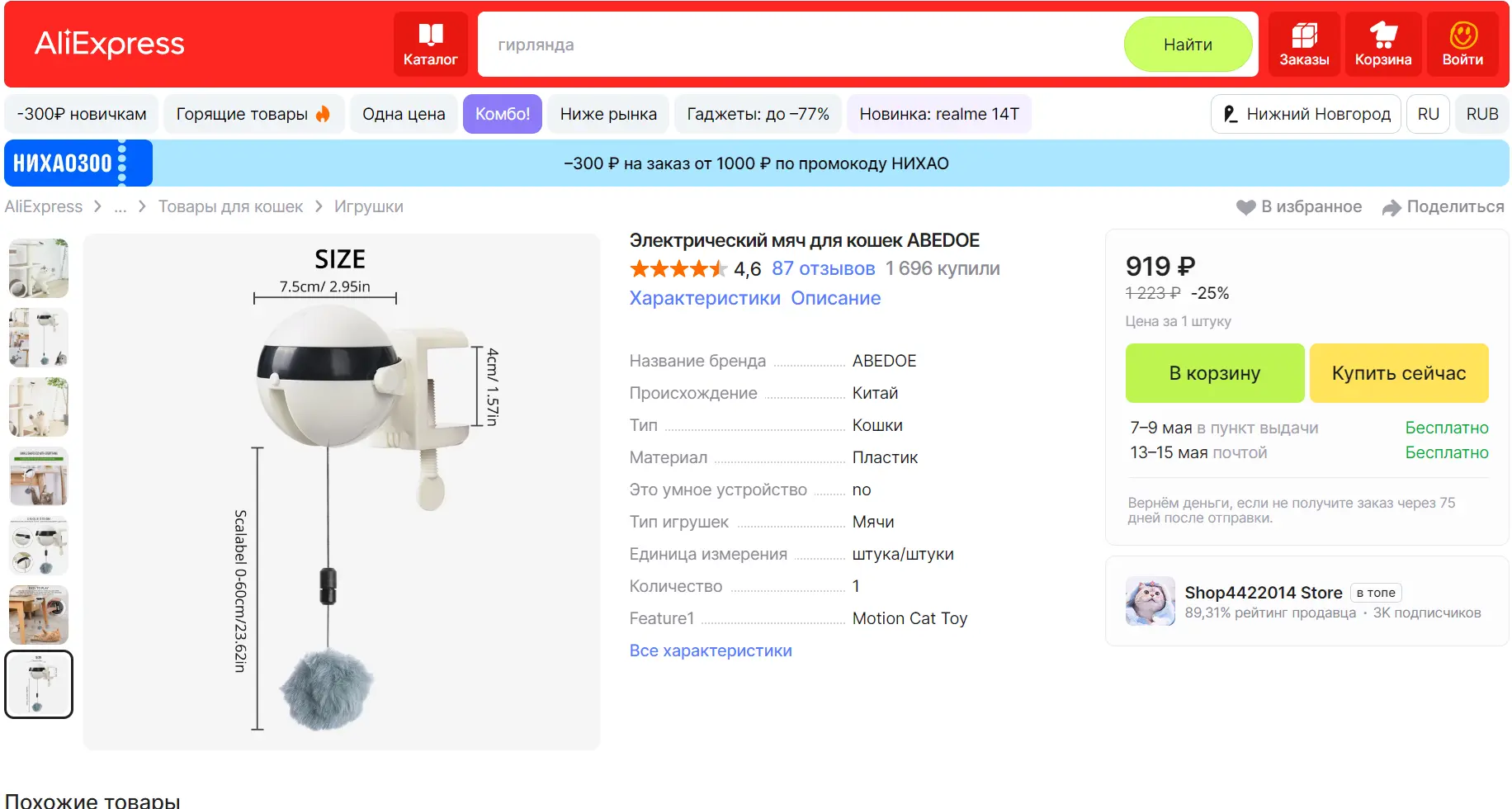Expand the breadcrumb ellipsis item
The image size is (1512, 809).
point(120,206)
